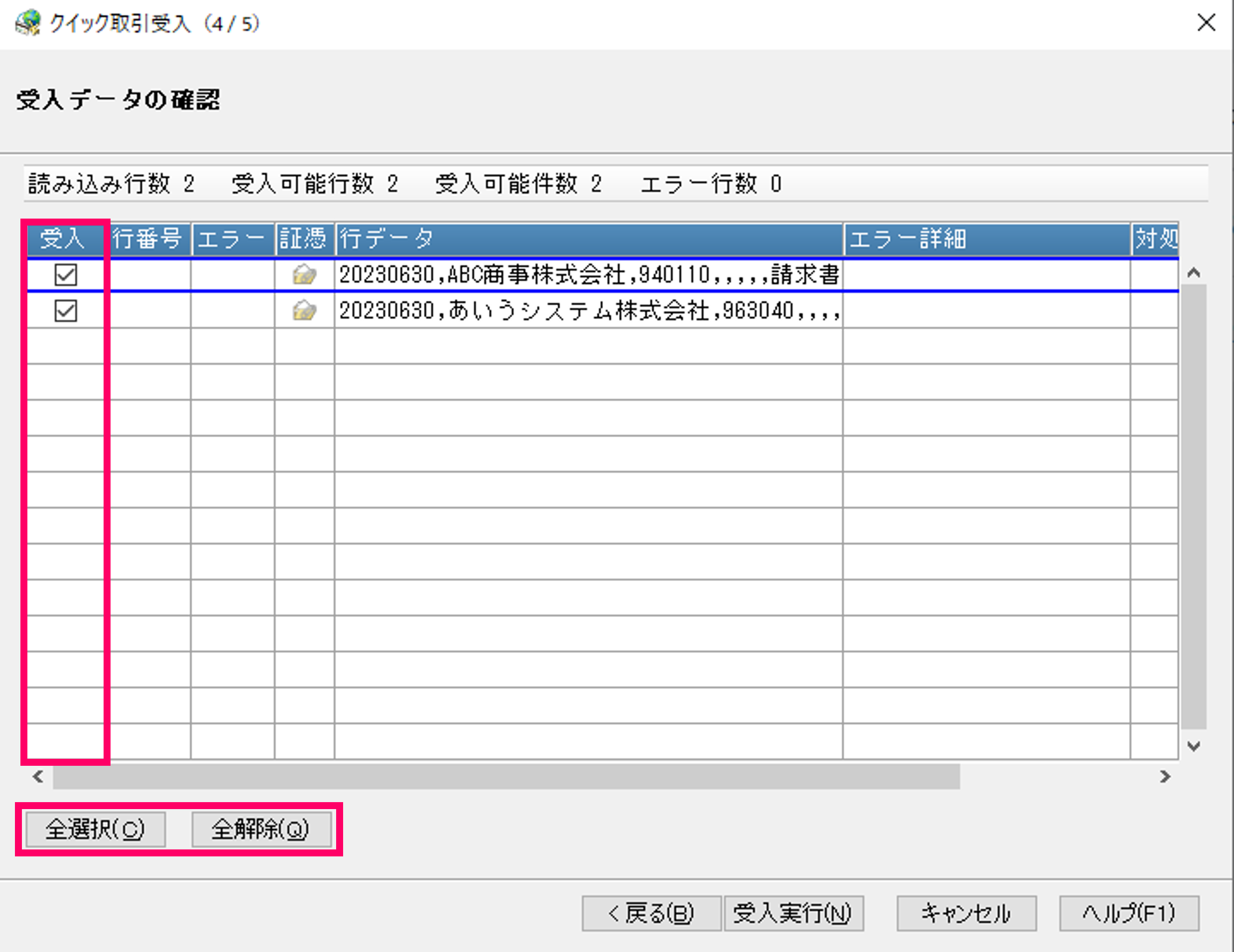
Task: Run import with 受入実行(N) button
Action: 792,913
